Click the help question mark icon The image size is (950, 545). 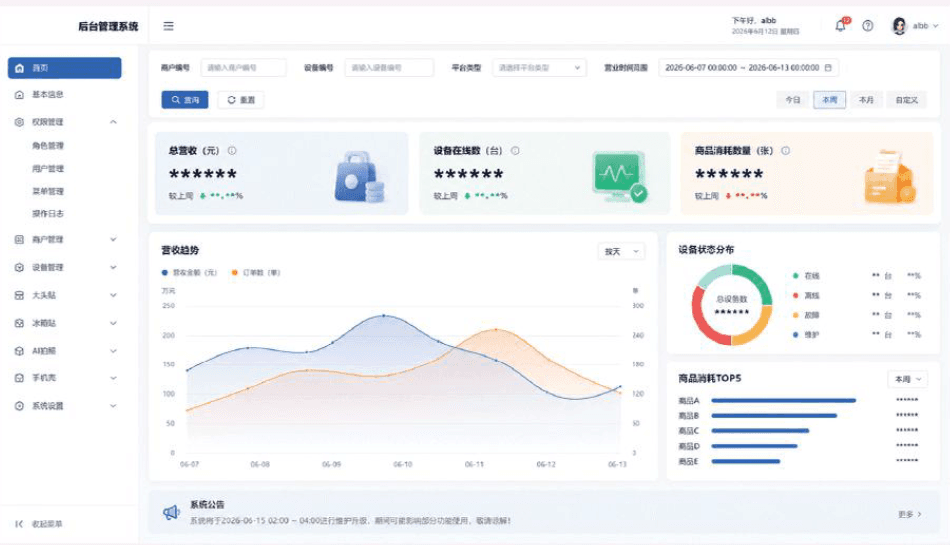pos(868,25)
